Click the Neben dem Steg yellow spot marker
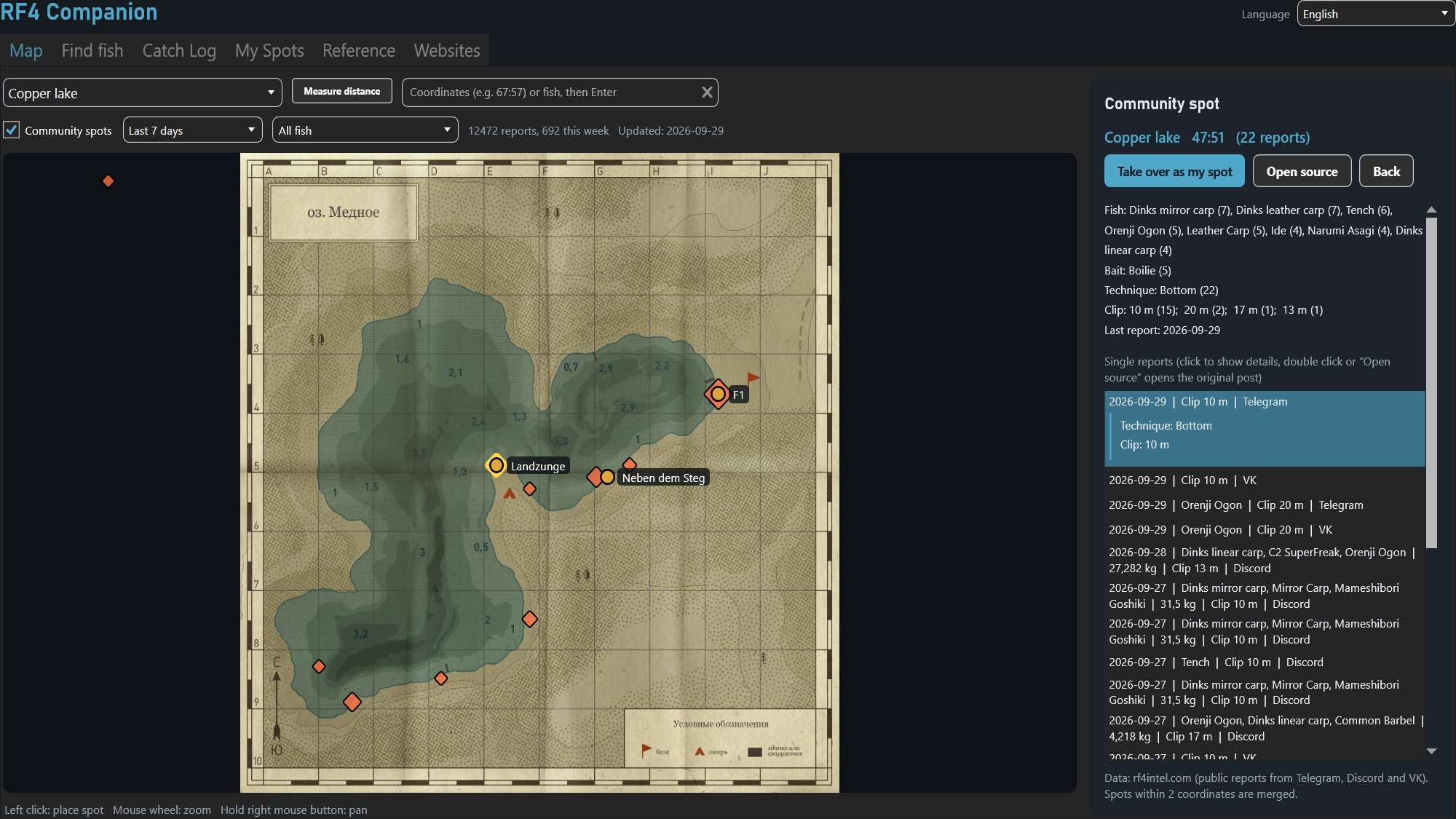This screenshot has width=1456, height=819. (607, 477)
